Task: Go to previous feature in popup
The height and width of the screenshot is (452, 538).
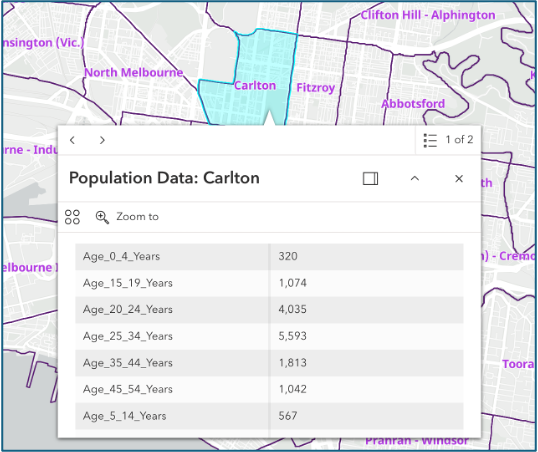Action: pyautogui.click(x=72, y=140)
